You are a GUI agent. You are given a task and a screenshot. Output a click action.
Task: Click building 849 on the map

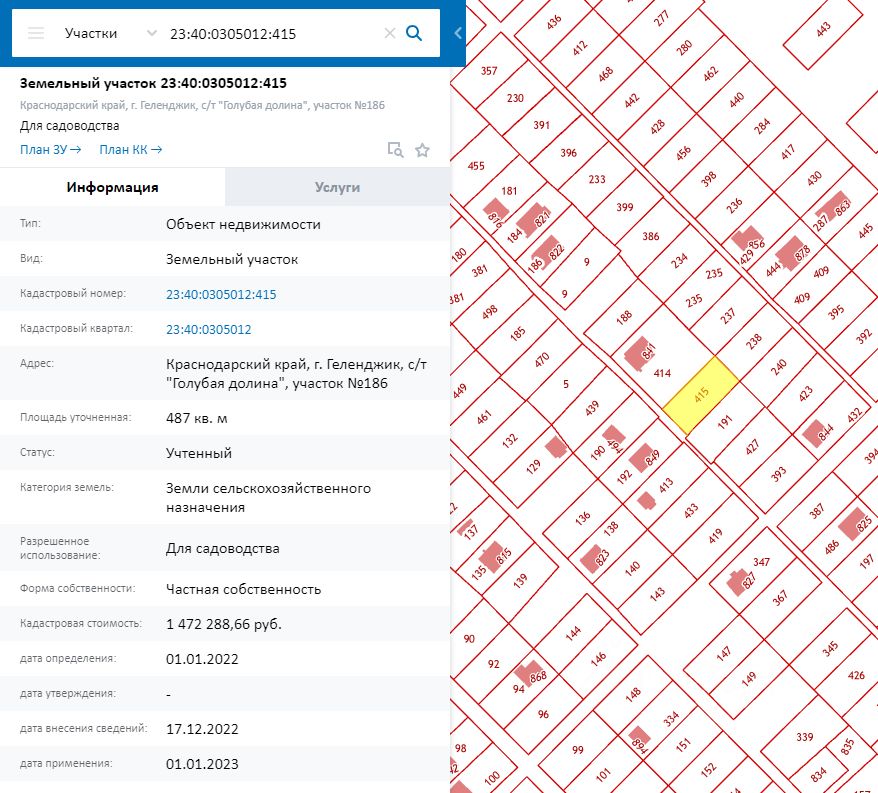click(x=643, y=459)
